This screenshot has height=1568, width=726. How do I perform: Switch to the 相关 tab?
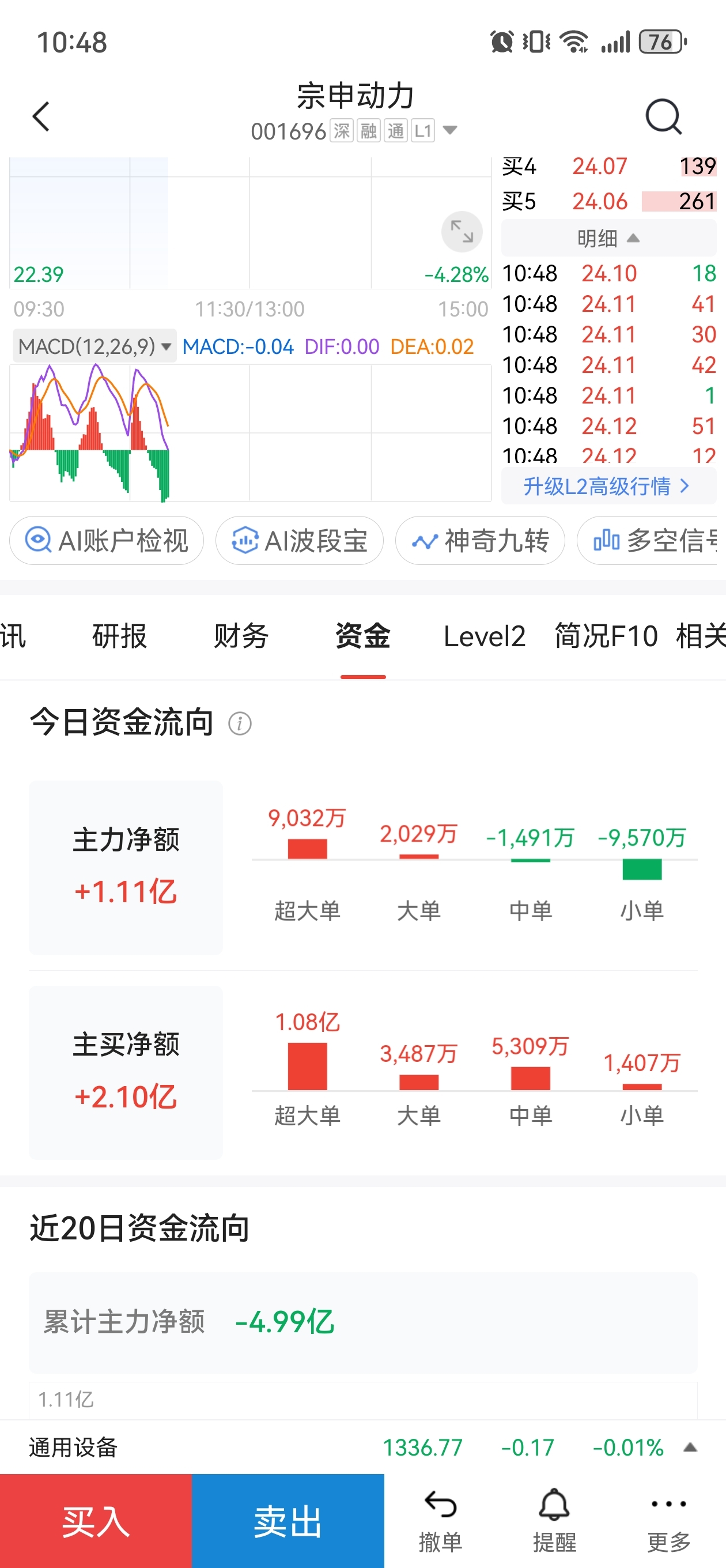tap(701, 636)
